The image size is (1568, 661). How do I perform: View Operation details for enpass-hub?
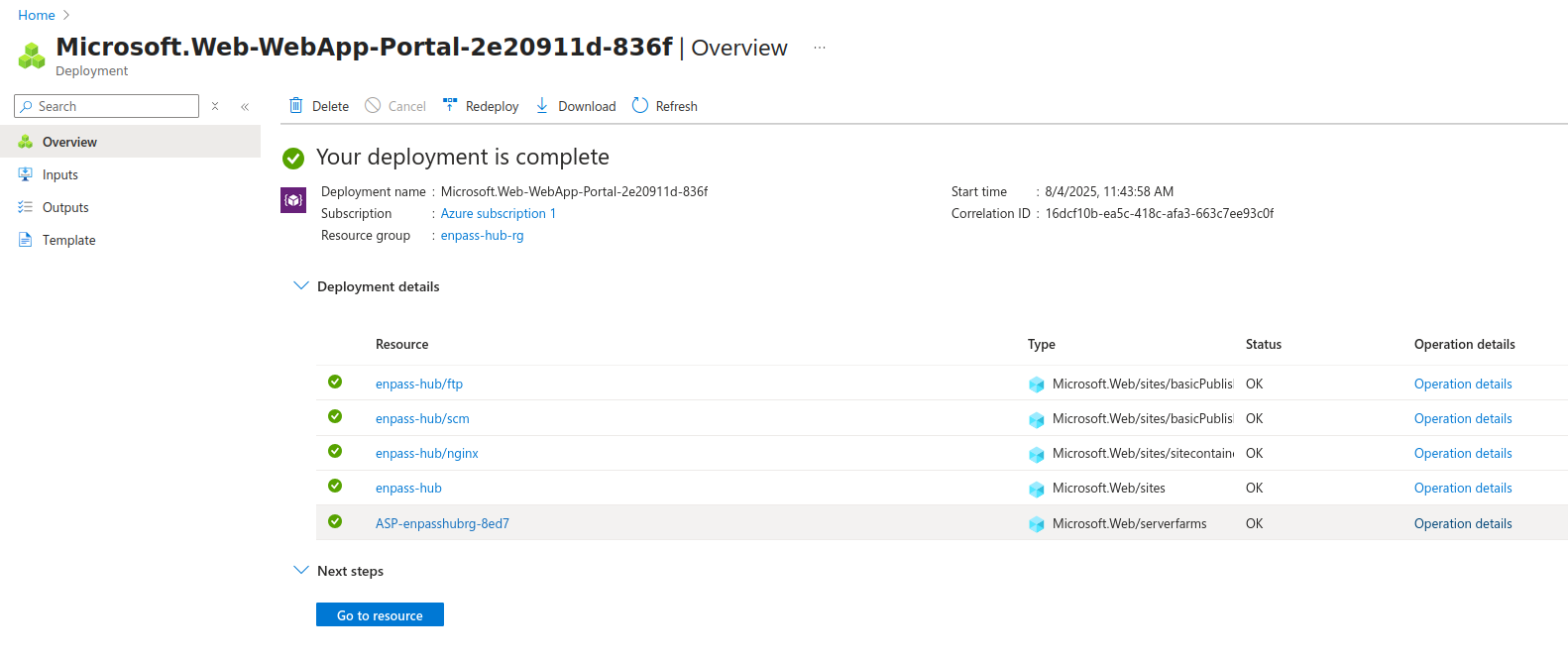pos(1463,488)
